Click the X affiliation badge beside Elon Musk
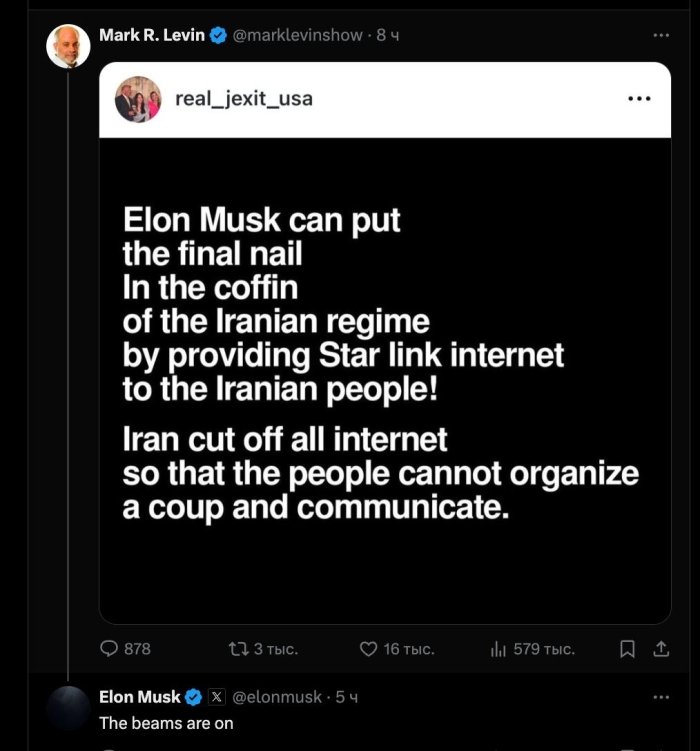 click(x=216, y=697)
